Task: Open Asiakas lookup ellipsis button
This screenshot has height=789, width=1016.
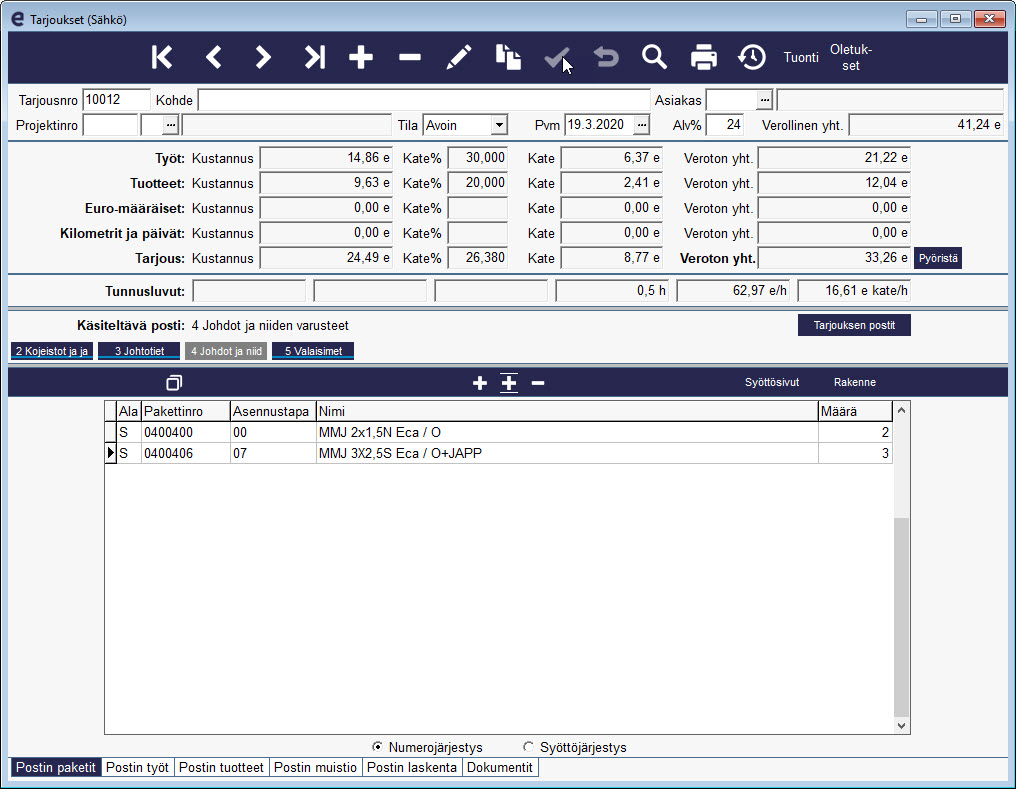Action: tap(765, 100)
